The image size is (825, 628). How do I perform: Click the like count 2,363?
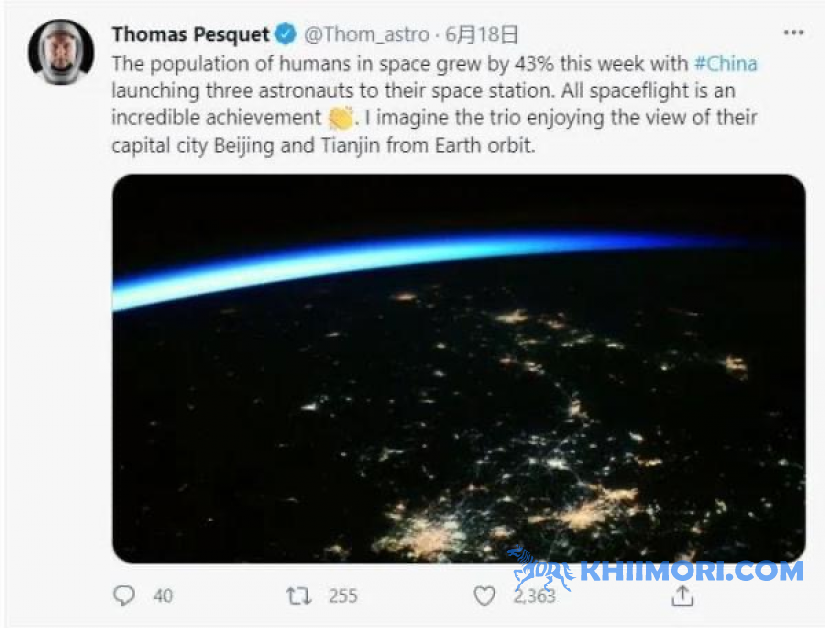(534, 596)
